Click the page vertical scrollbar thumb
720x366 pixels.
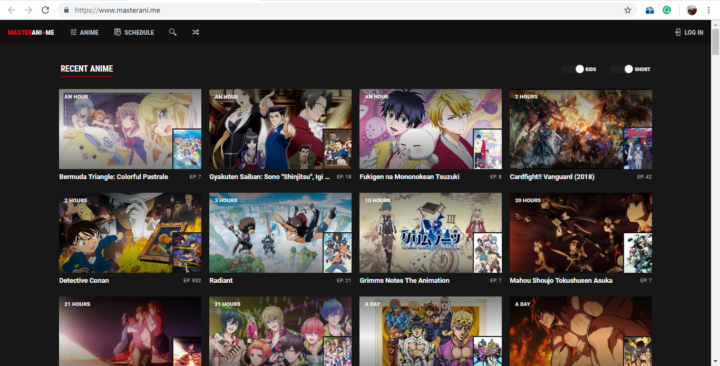coord(715,43)
